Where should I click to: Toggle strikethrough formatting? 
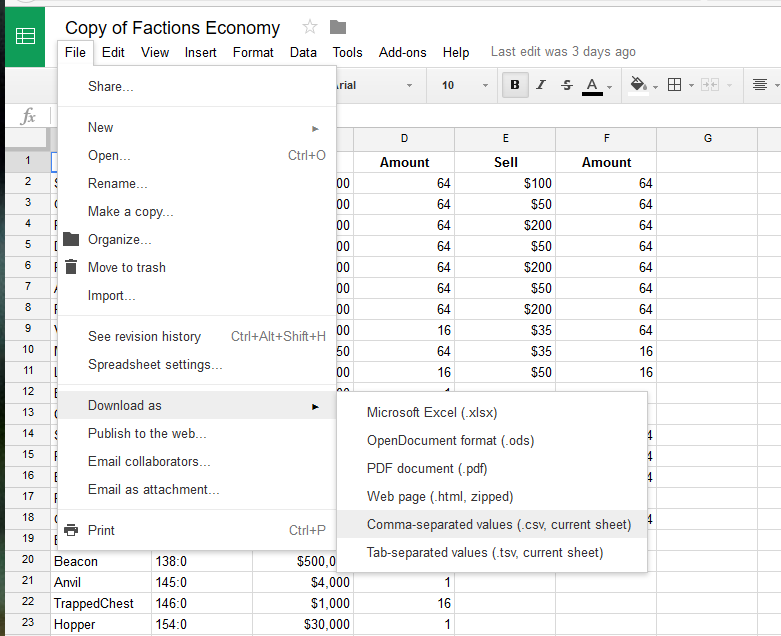pos(567,85)
